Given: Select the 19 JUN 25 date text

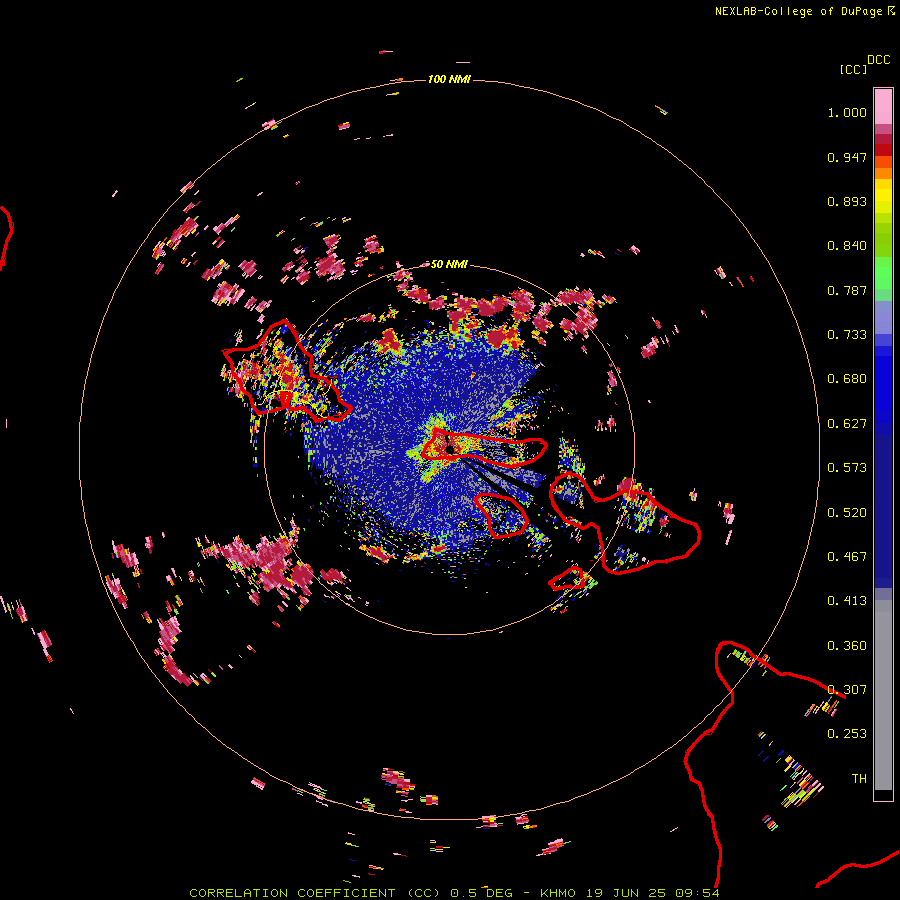Looking at the screenshot, I should click(626, 893).
